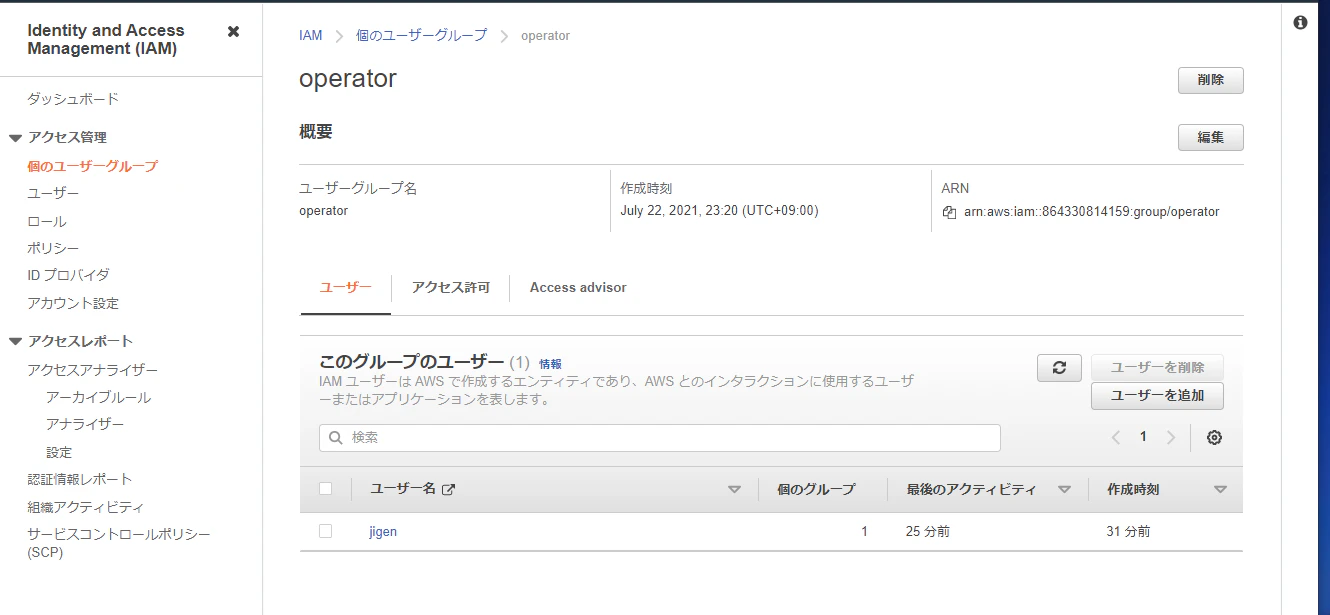Image resolution: width=1330 pixels, height=615 pixels.
Task: Click the external link icon beside ユーザー名
Action: point(449,489)
